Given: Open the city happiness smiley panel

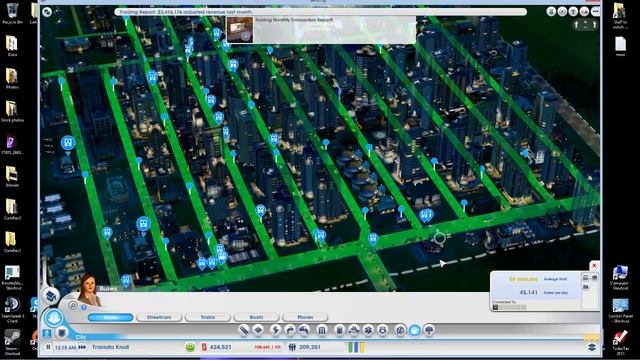Looking at the screenshot, I should [190, 347].
